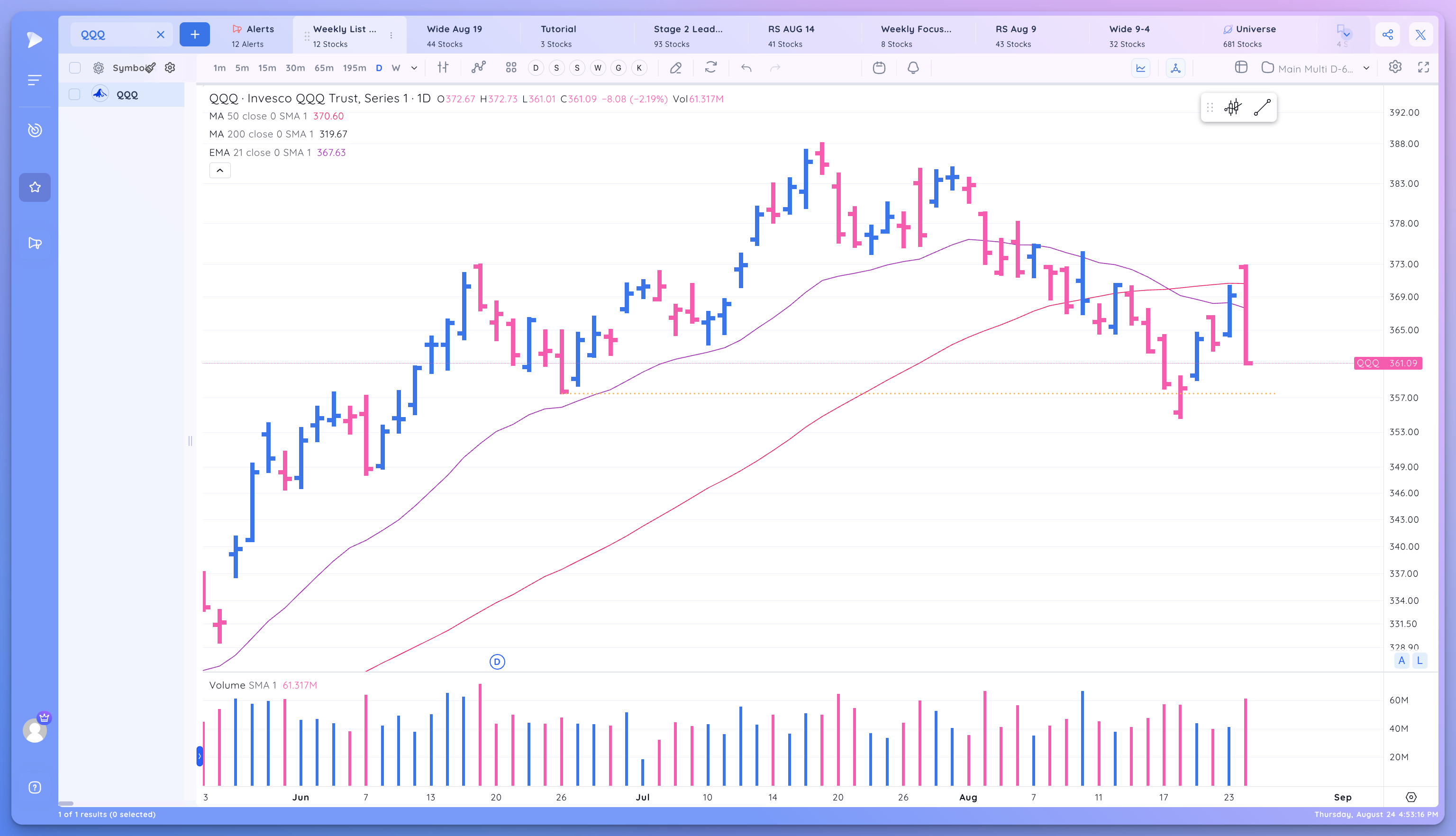This screenshot has width=1456, height=836.
Task: Collapse the indicator legend chevron
Action: [x=220, y=171]
